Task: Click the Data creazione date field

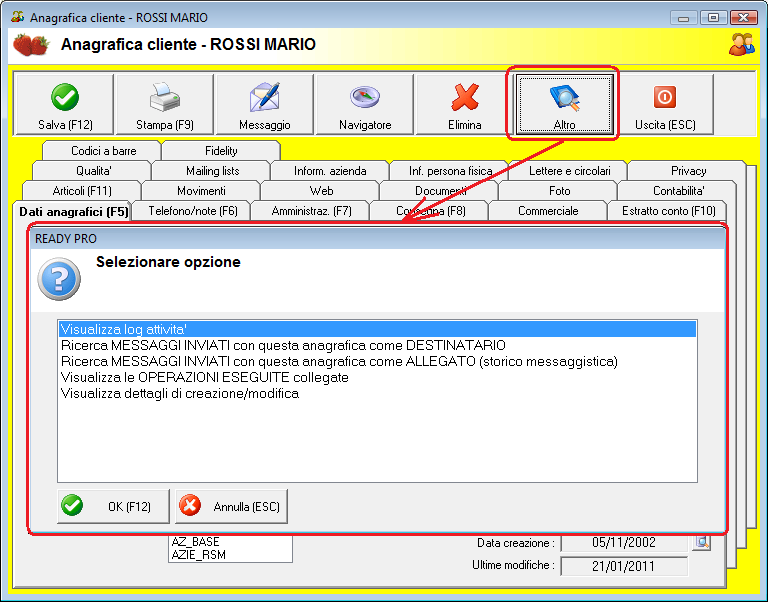Action: tap(624, 542)
